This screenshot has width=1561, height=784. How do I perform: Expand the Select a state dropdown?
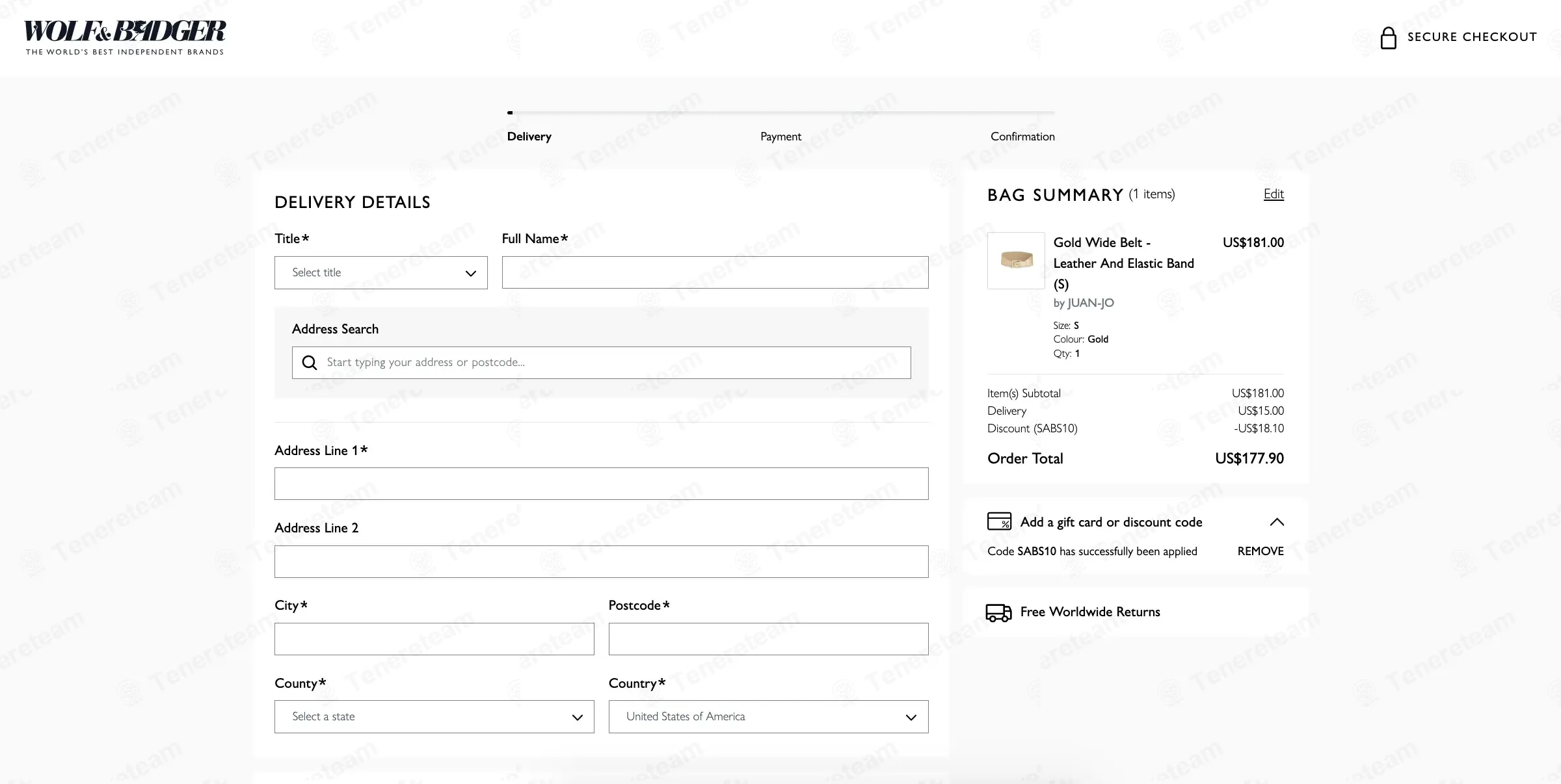(434, 717)
